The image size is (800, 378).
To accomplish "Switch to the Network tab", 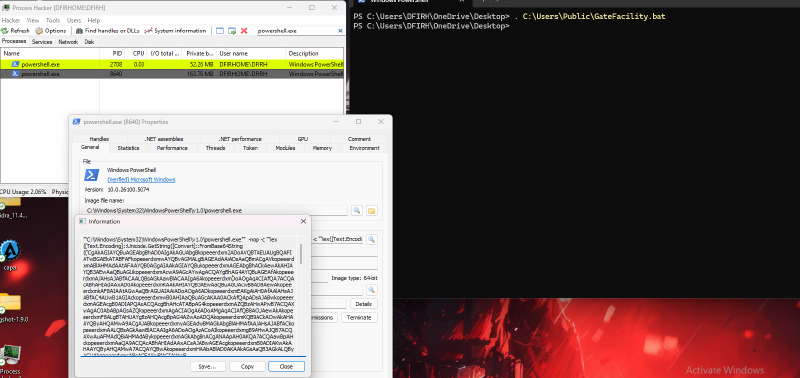I will click(68, 42).
